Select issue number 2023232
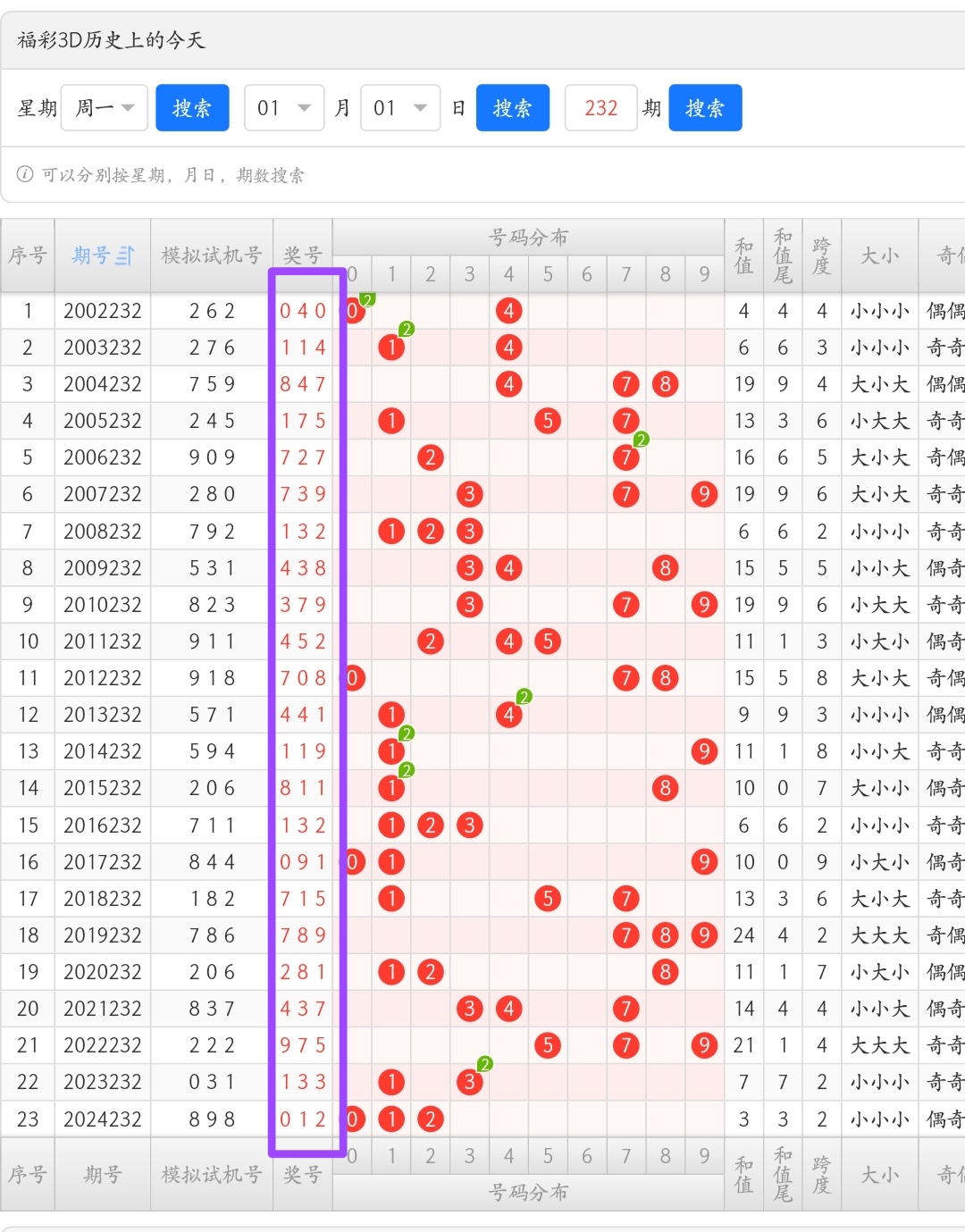 [x=103, y=1082]
